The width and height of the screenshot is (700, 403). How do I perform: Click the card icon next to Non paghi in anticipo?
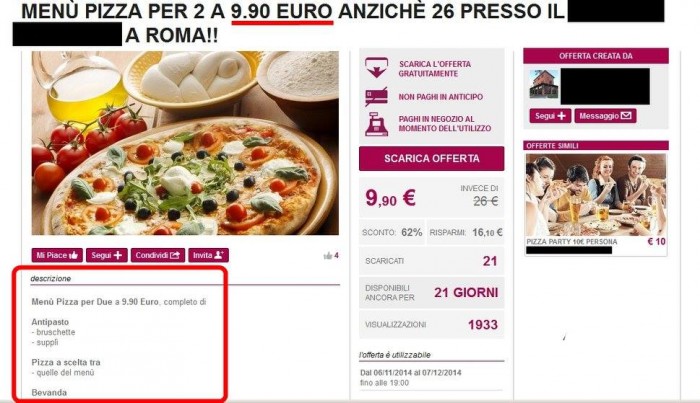pos(376,97)
